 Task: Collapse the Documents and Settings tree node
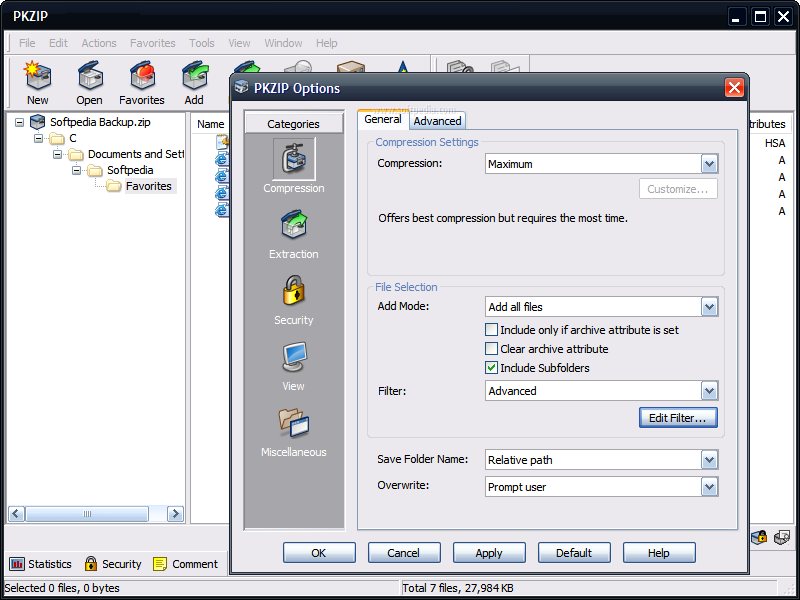(58, 154)
